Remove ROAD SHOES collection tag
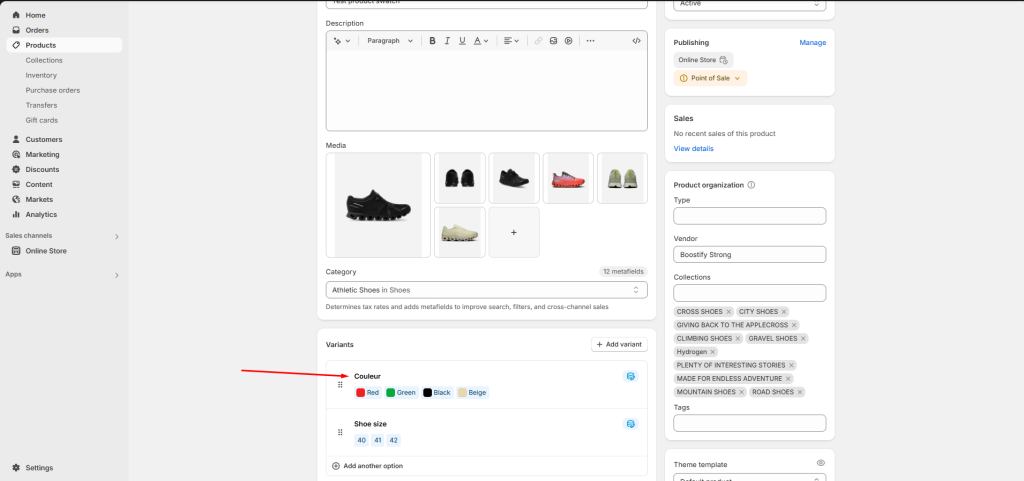Screen dimensions: 1024x481 point(801,392)
